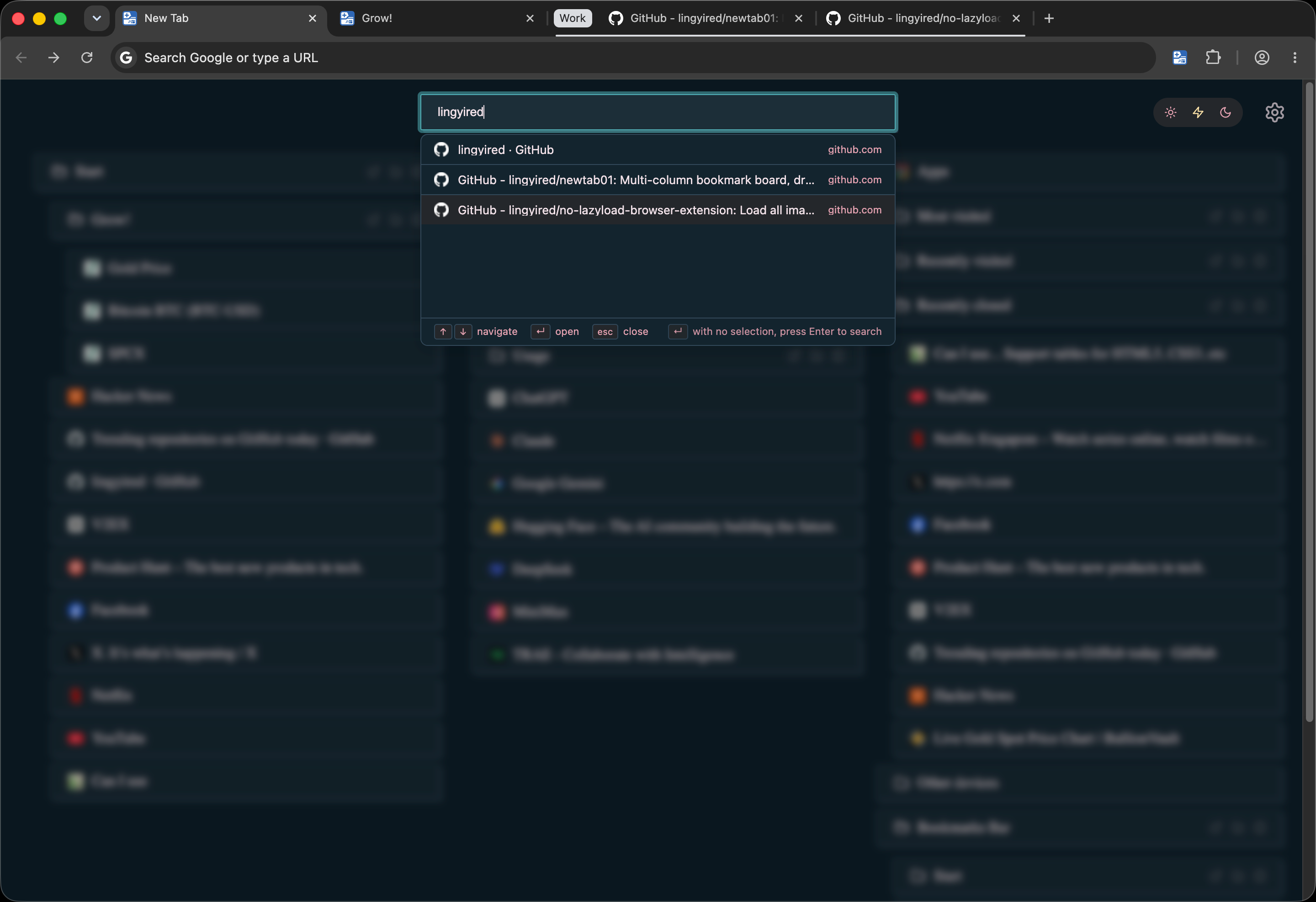The image size is (1316, 902).
Task: Close the lingyired/newtab01 GitHub tab
Action: [x=798, y=18]
